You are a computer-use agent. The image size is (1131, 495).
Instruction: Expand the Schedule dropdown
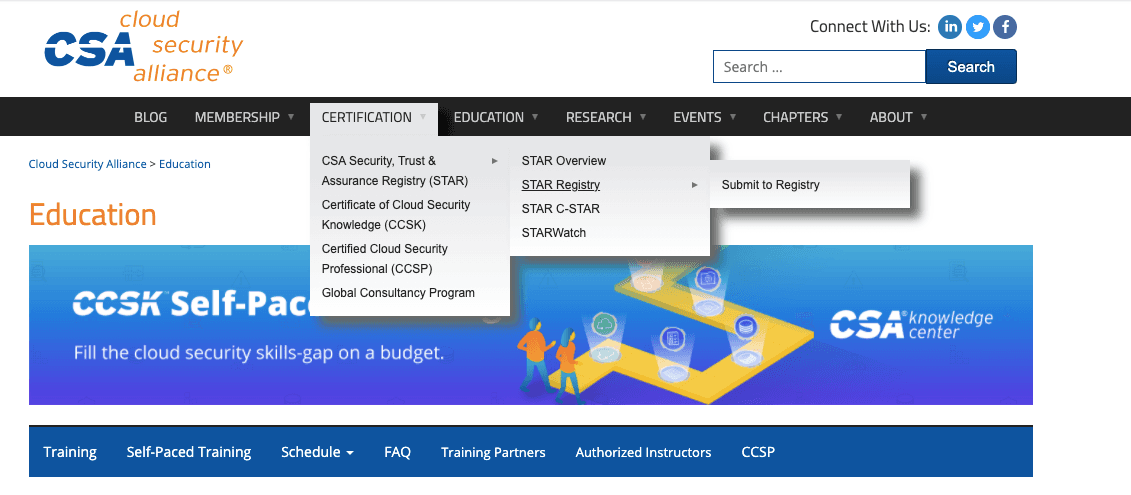(317, 452)
